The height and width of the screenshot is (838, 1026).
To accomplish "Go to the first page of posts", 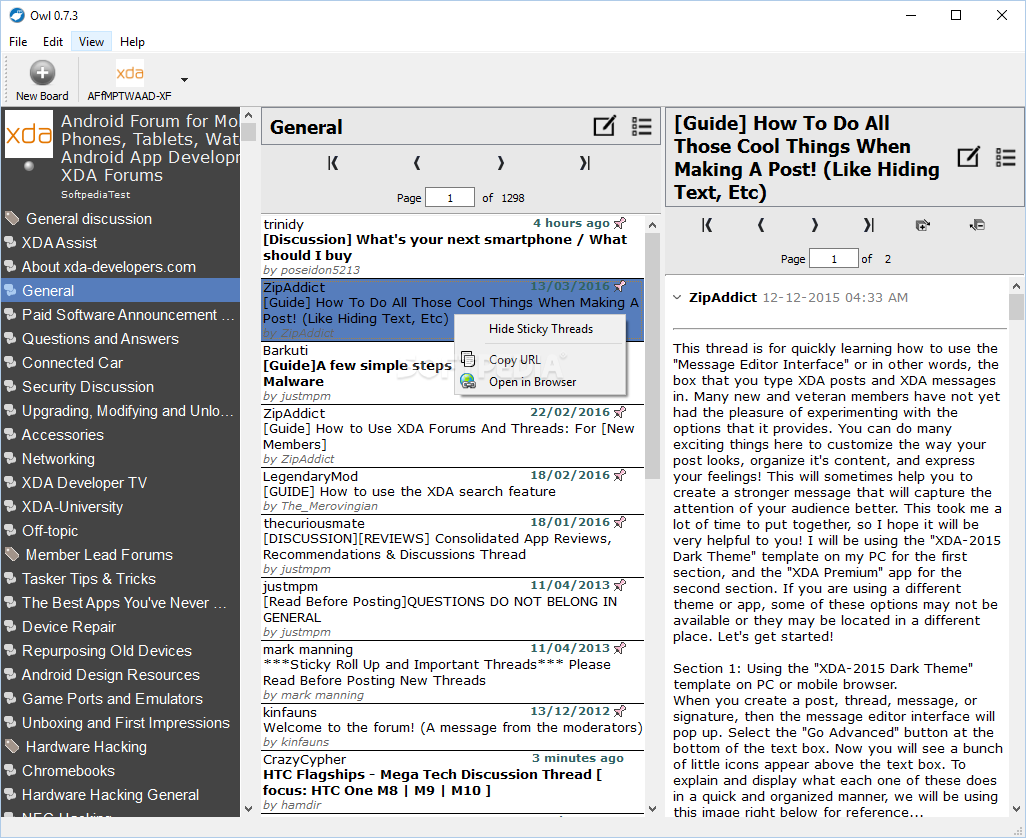I will [x=707, y=225].
